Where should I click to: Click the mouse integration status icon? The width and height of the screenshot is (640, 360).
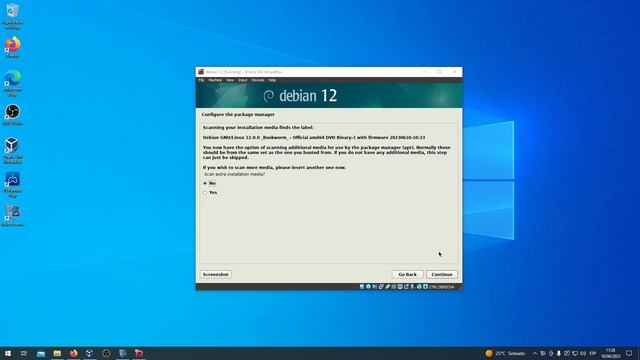point(419,287)
